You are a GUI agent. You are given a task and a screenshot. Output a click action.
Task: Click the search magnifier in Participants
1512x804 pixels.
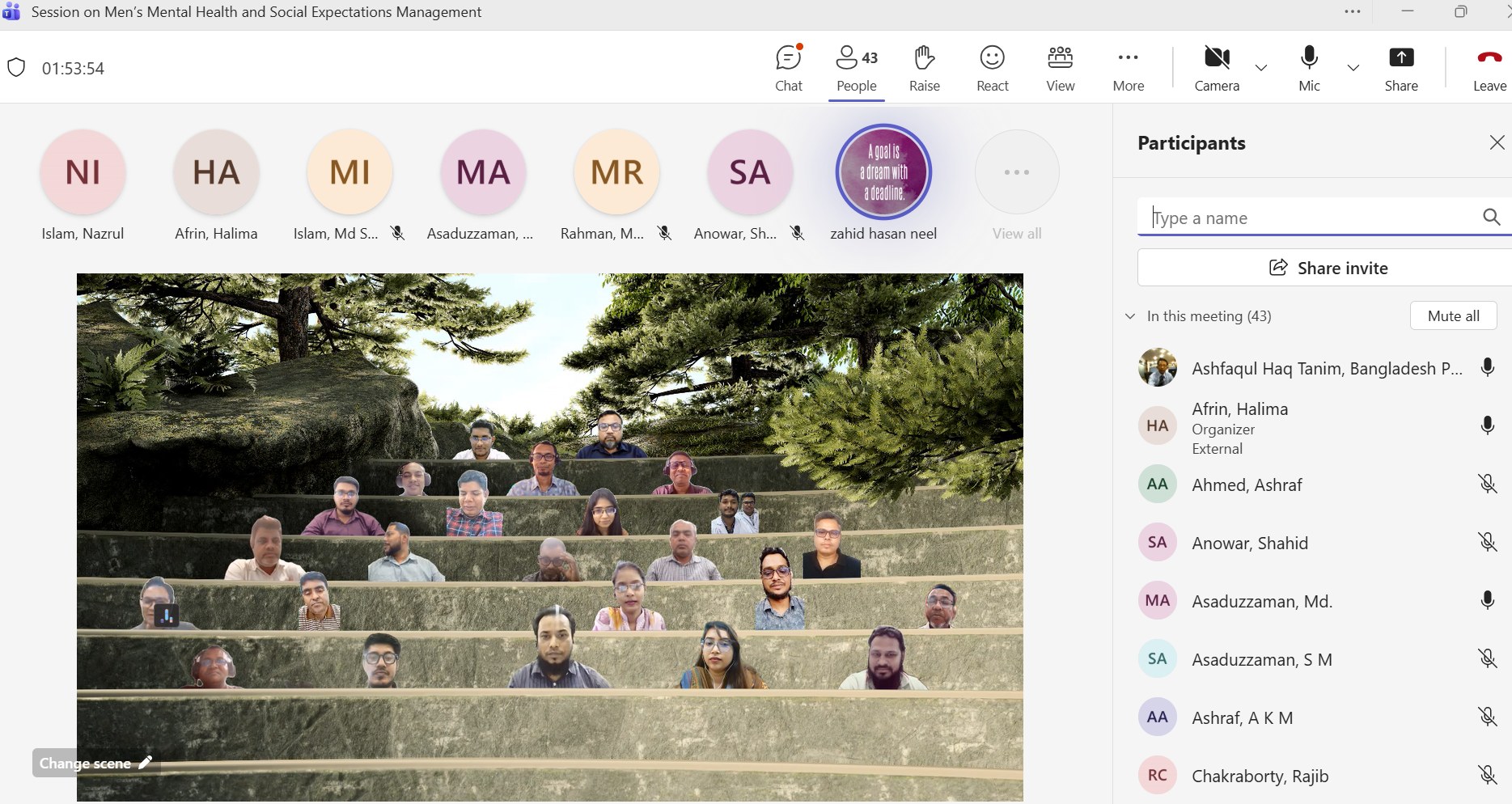tap(1491, 217)
